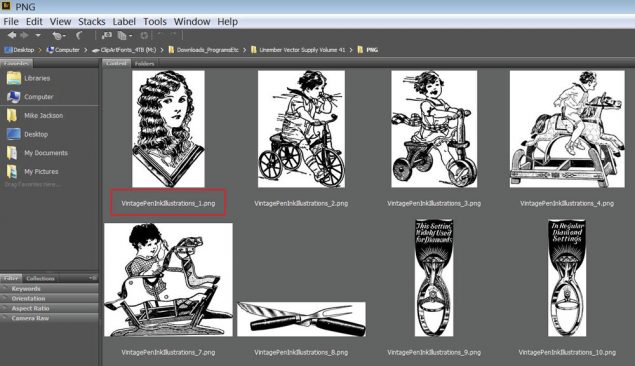Go back with the left arrow button
The image size is (635, 366).
pyautogui.click(x=12, y=35)
